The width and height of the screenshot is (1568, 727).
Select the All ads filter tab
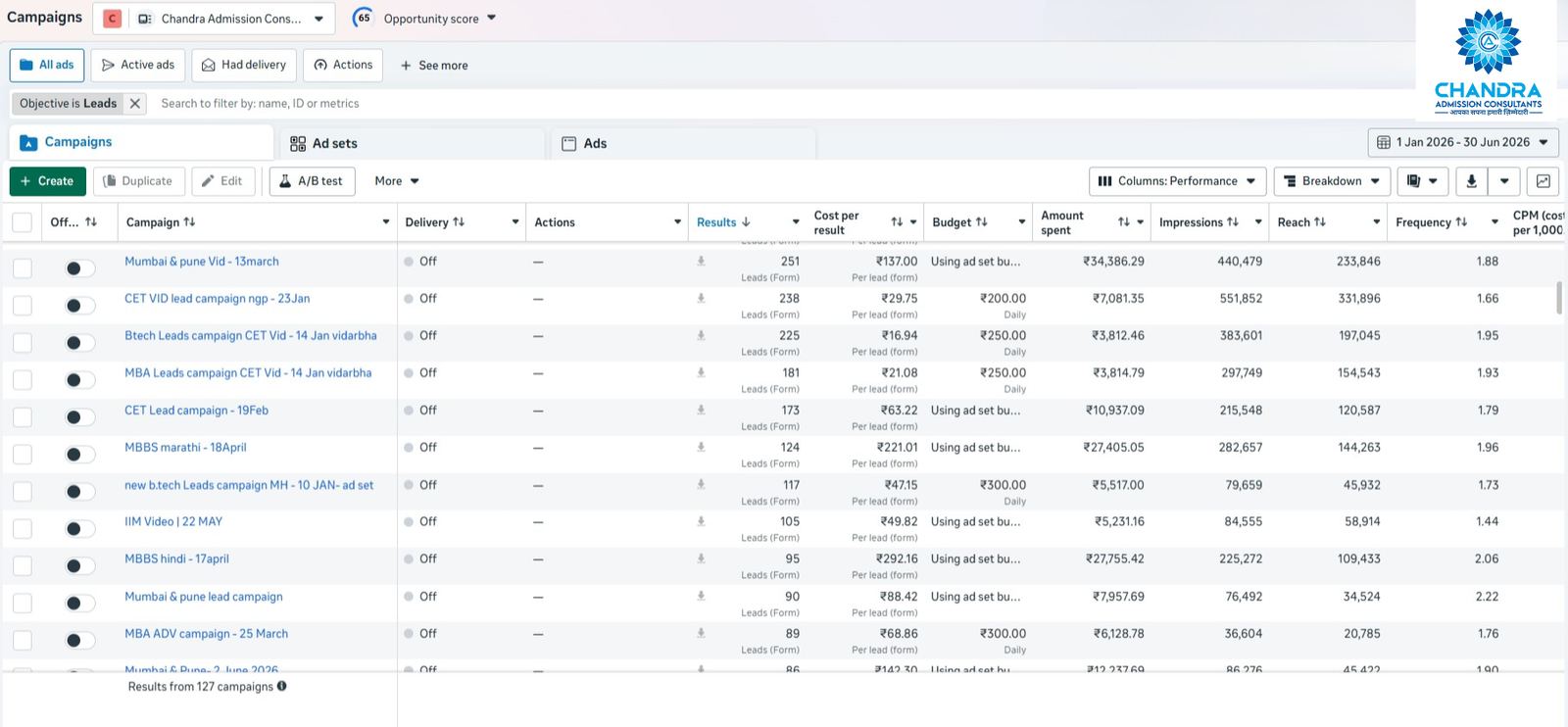coord(47,65)
